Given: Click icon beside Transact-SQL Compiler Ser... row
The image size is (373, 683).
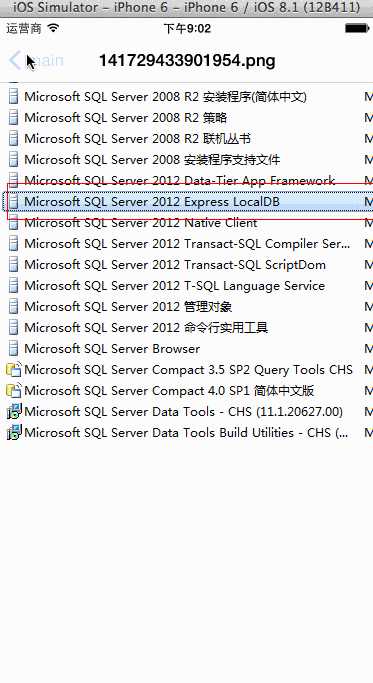Looking at the screenshot, I should coord(14,243).
